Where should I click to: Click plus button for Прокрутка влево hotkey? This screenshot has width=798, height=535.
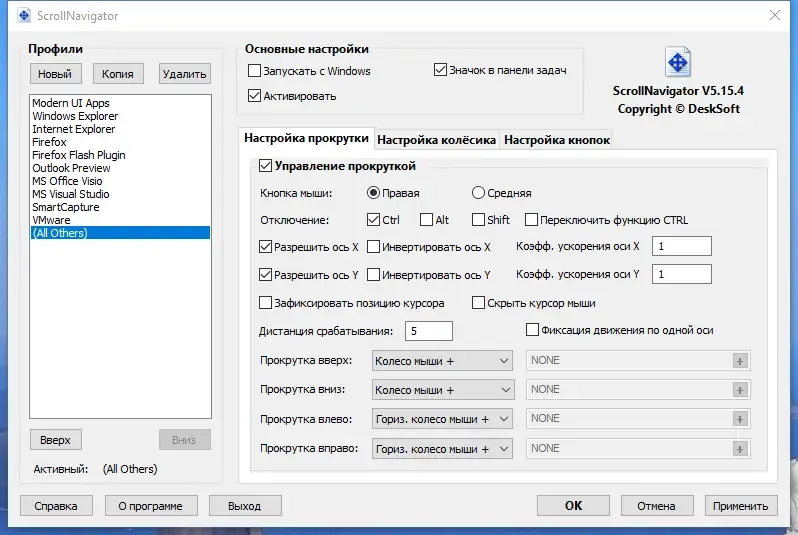coord(739,419)
